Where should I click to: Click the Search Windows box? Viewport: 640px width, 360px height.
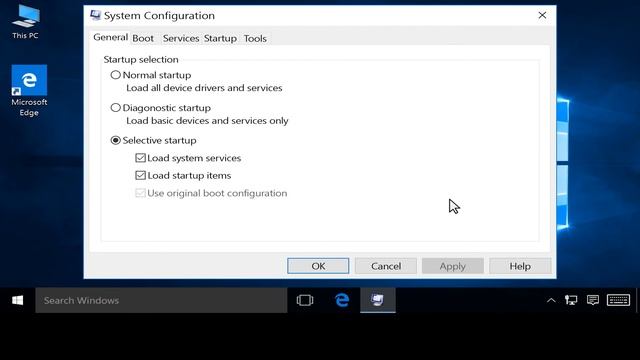[x=161, y=300]
